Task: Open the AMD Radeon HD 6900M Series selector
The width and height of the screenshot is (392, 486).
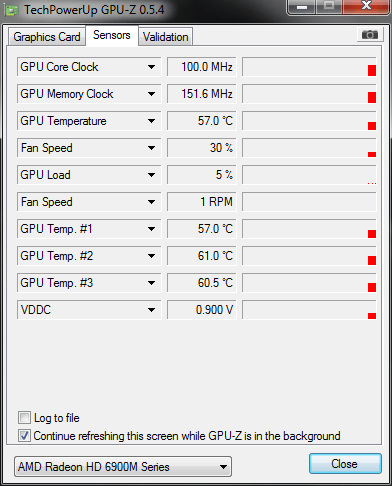Action: (123, 467)
